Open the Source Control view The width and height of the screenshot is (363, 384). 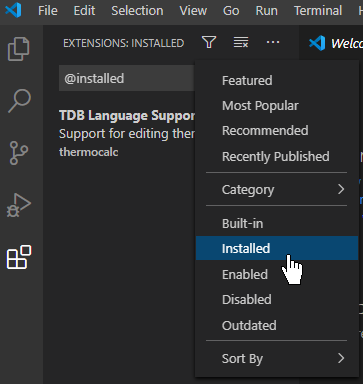(x=19, y=153)
